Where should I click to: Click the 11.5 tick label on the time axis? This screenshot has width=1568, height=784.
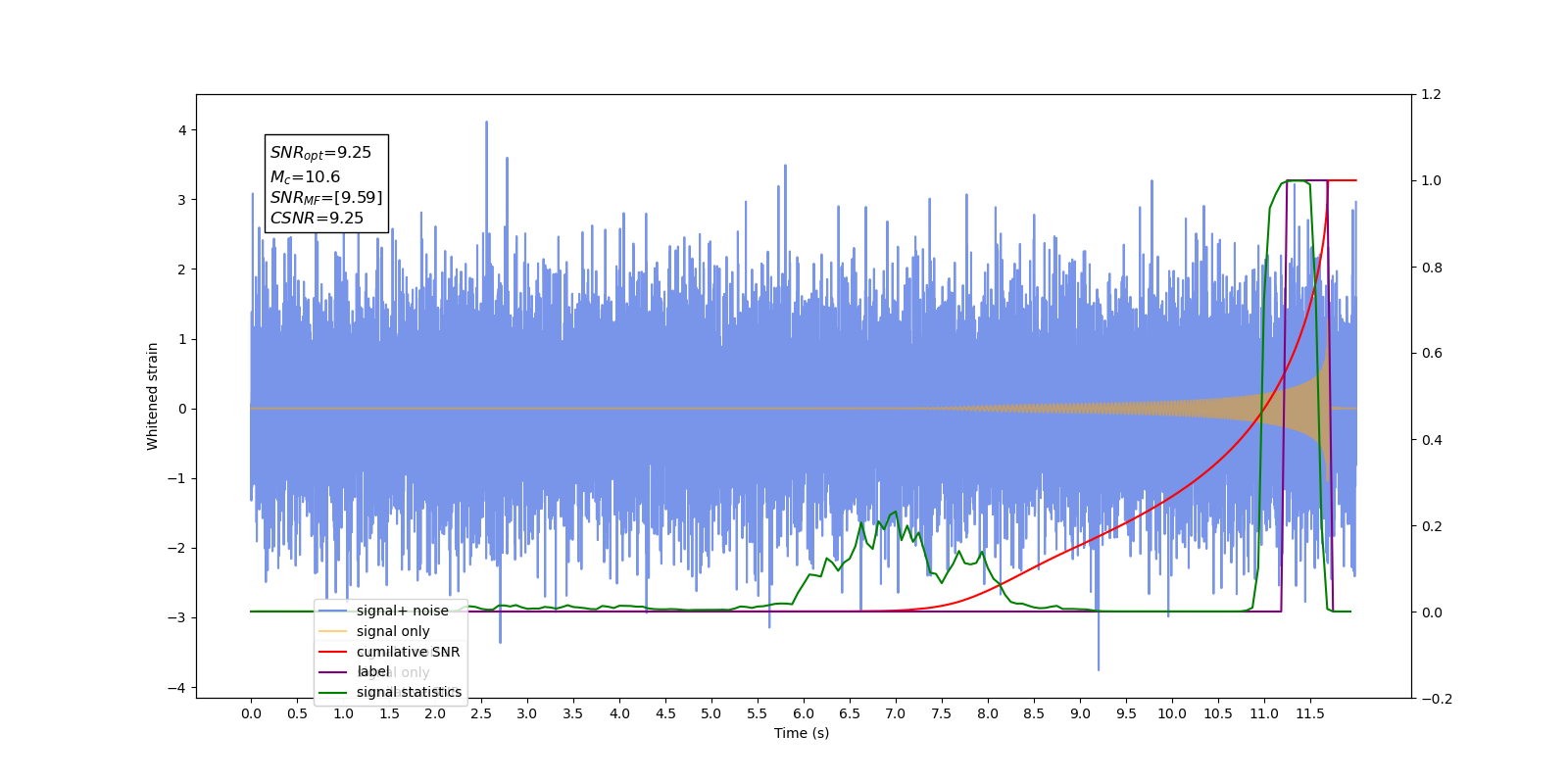[1310, 713]
